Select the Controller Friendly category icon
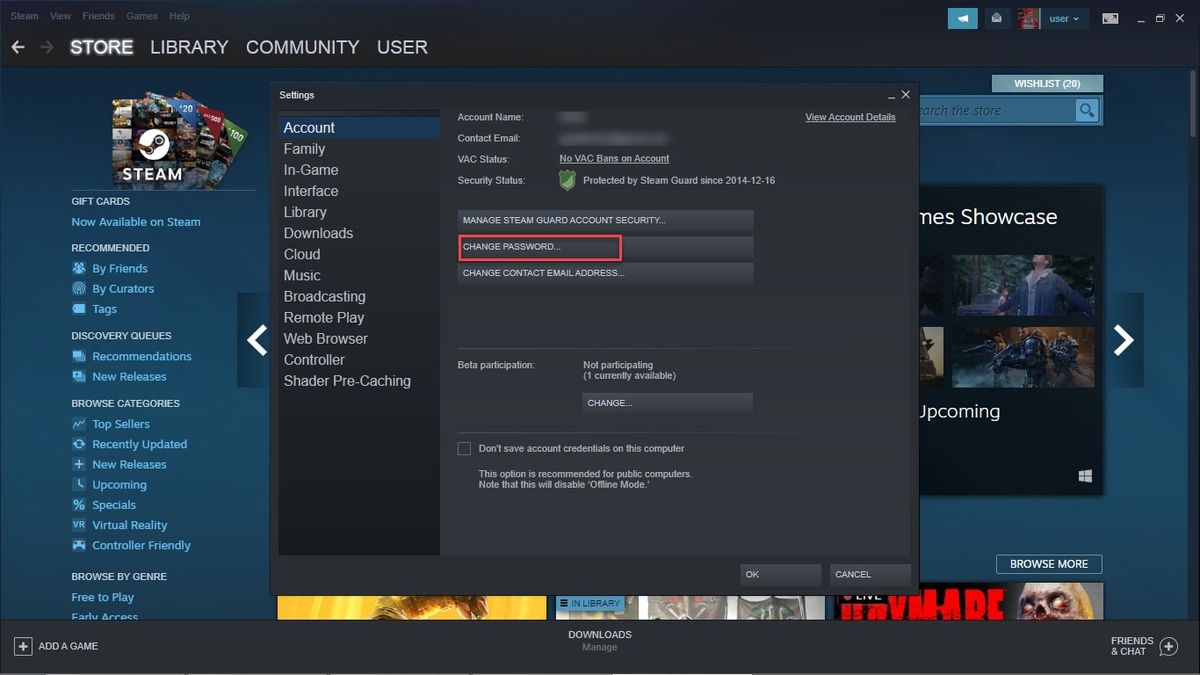 click(78, 545)
